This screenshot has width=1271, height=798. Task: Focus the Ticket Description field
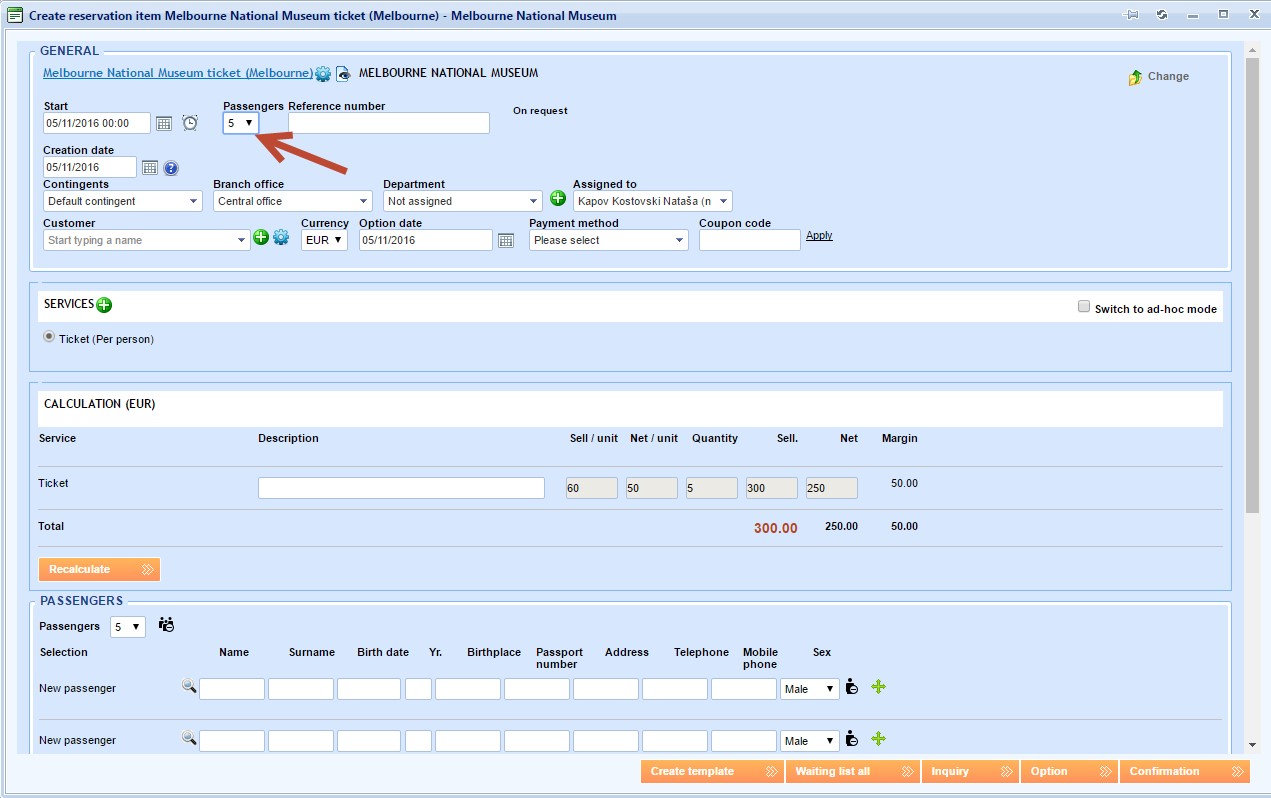[x=401, y=488]
